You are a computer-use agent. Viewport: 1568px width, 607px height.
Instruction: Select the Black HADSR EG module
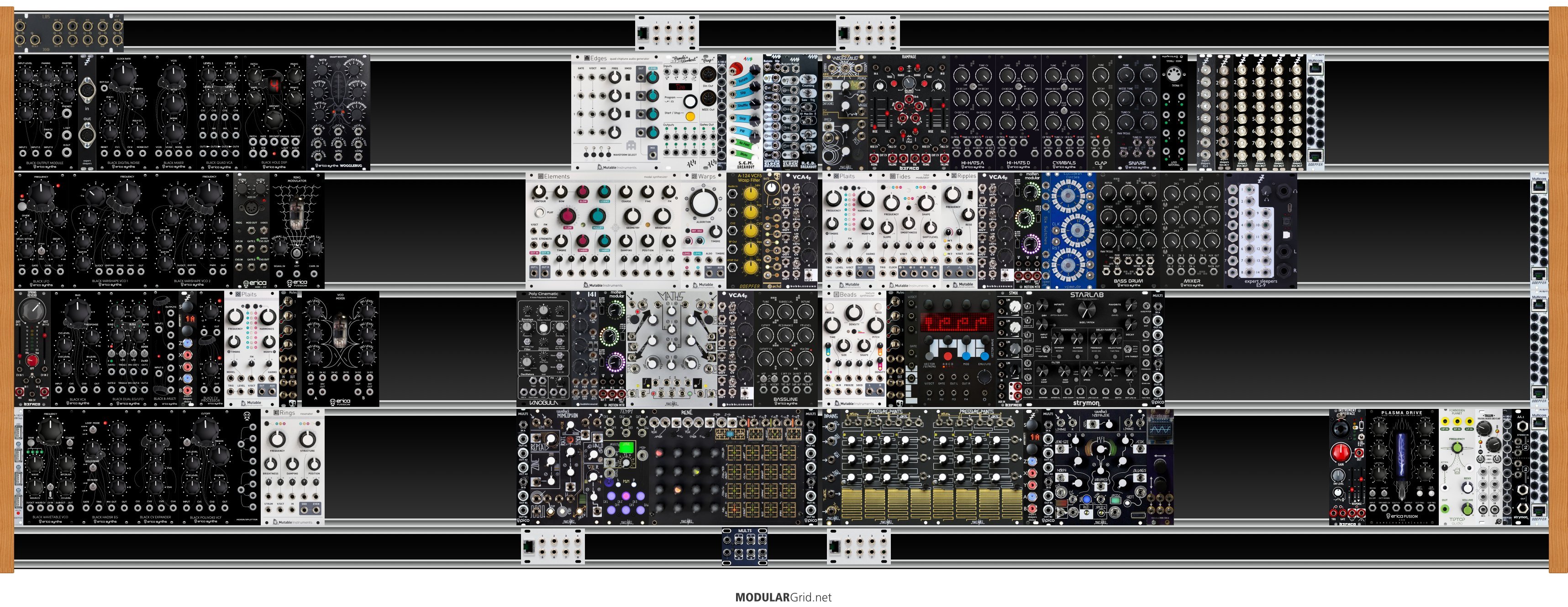click(x=105, y=466)
